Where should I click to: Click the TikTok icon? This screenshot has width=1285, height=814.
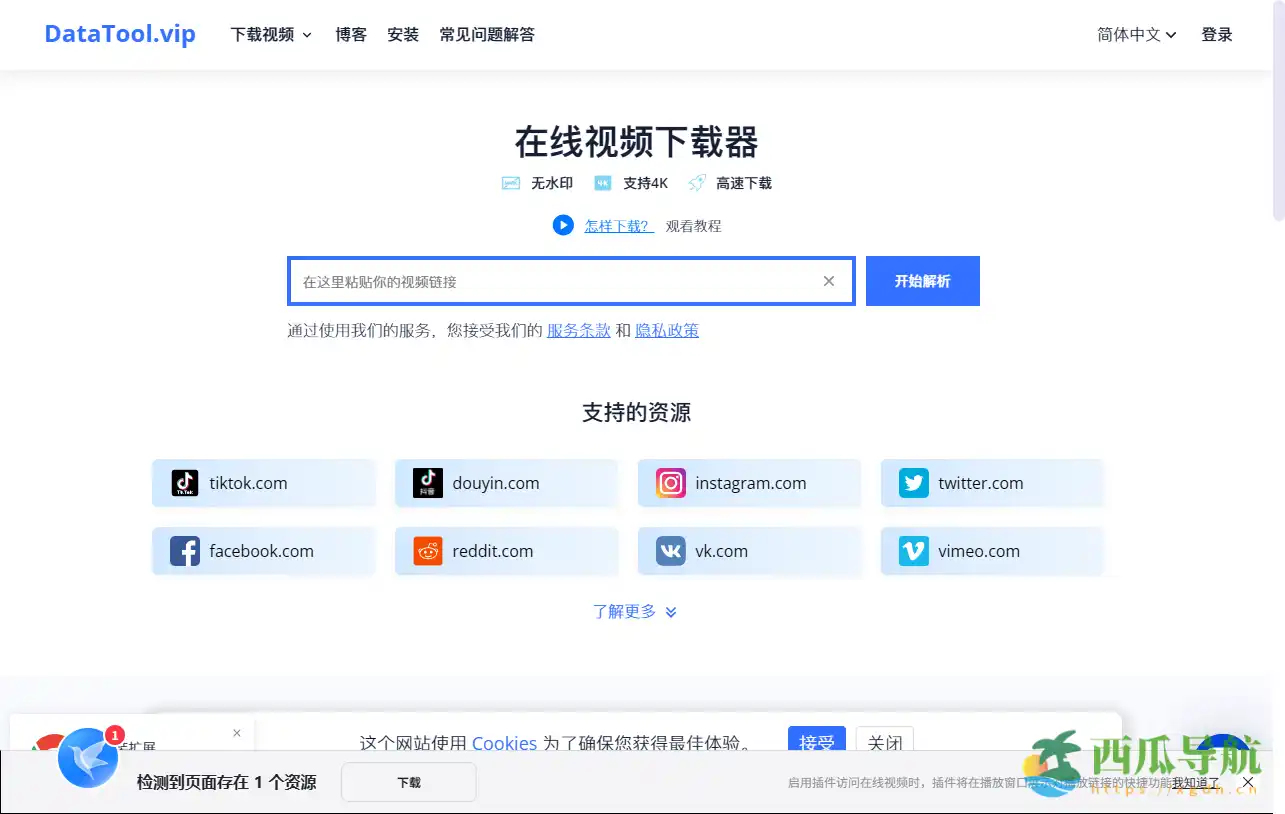(184, 483)
